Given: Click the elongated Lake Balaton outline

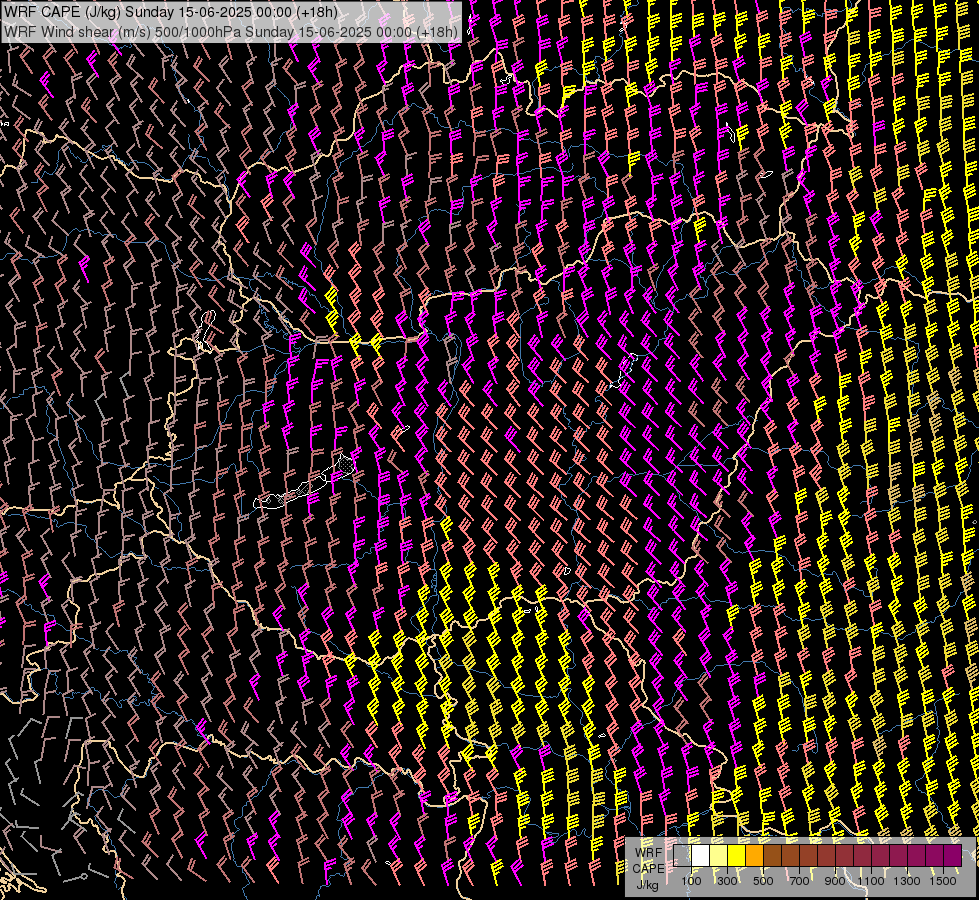Looking at the screenshot, I should point(304,482).
